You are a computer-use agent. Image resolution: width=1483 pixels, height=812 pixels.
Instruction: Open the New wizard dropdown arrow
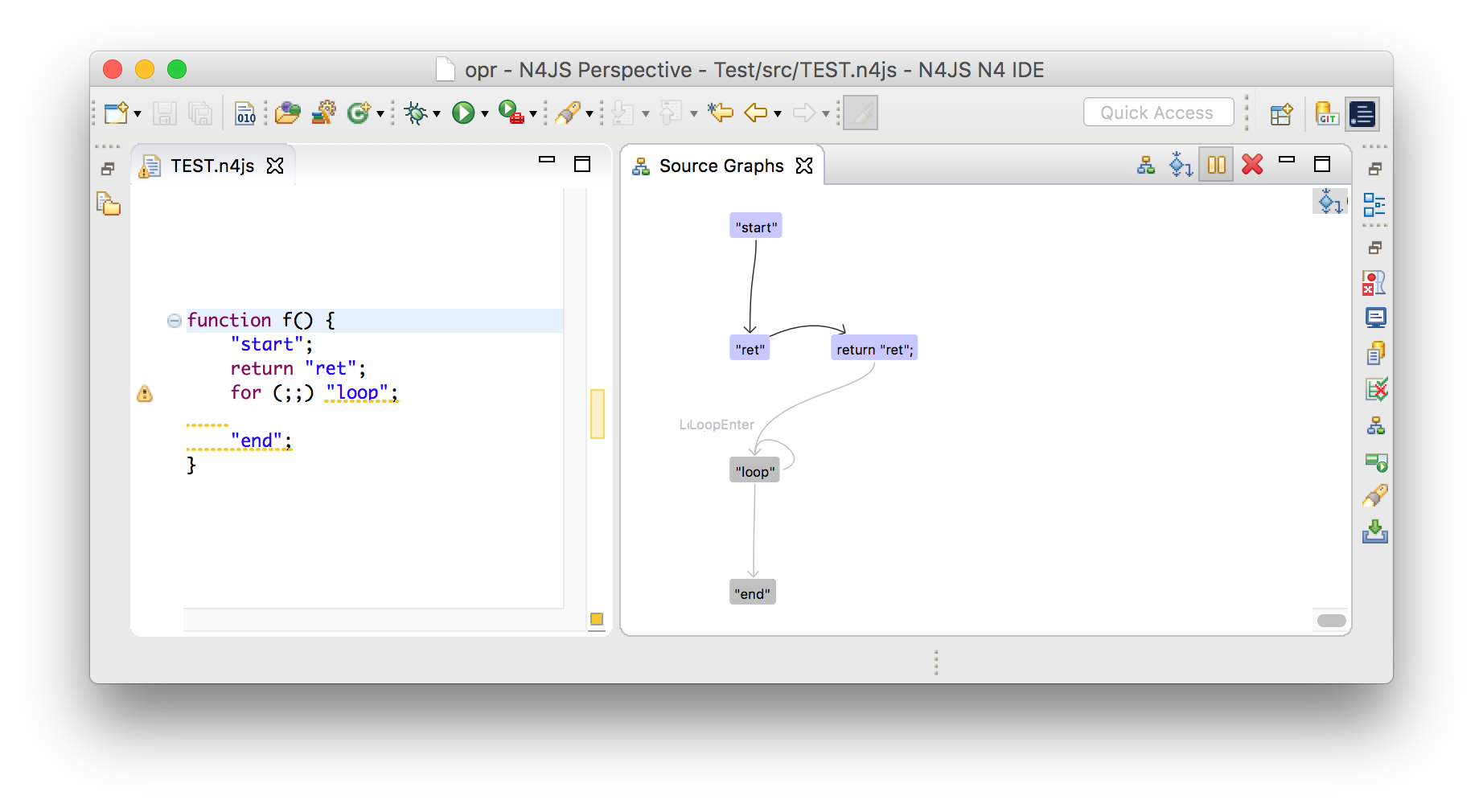point(138,114)
